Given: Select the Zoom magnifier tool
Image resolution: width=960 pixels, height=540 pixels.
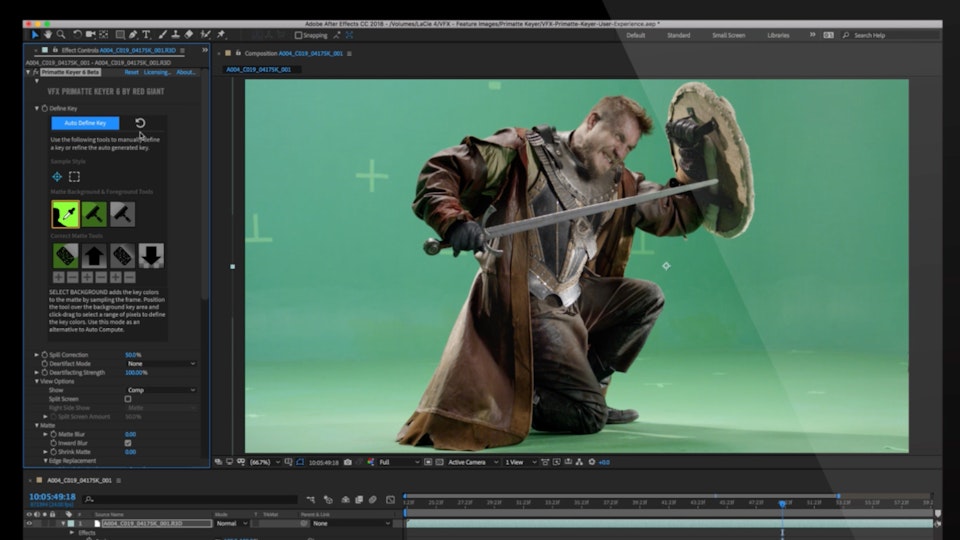Looking at the screenshot, I should pos(59,35).
